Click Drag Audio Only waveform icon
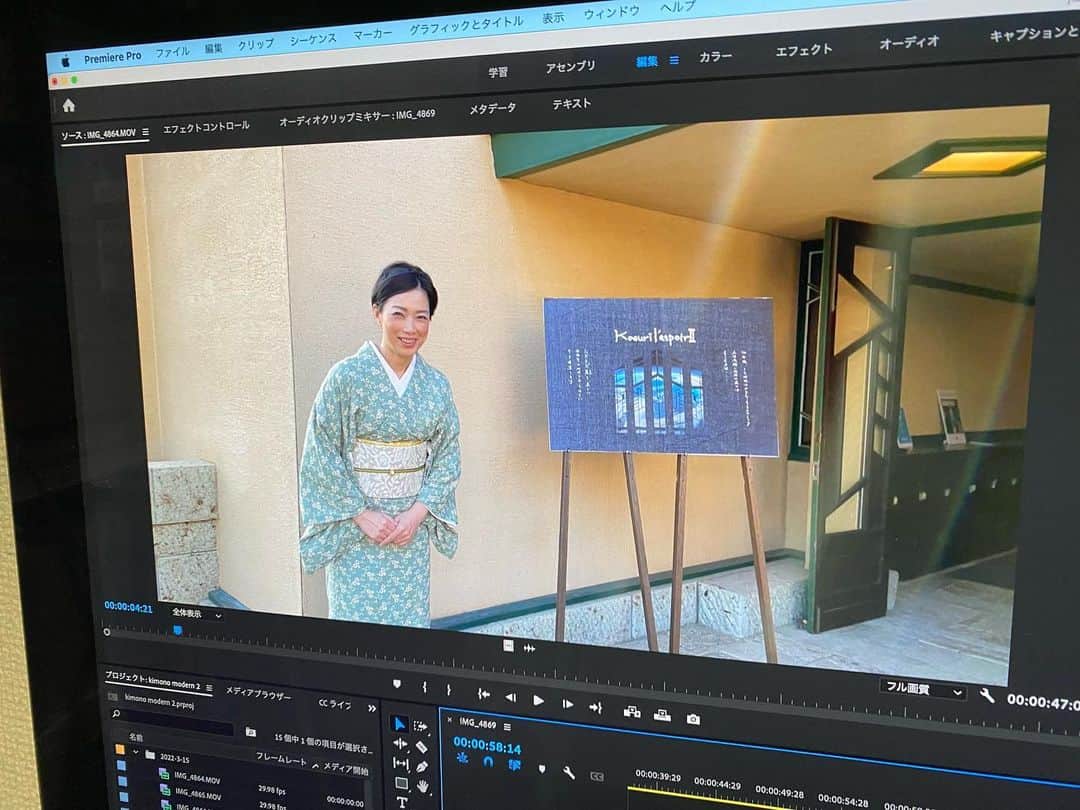 coord(529,648)
